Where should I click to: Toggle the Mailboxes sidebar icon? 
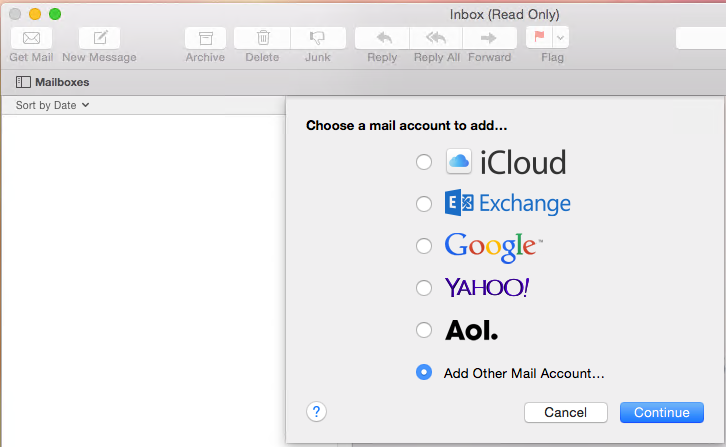[x=23, y=82]
